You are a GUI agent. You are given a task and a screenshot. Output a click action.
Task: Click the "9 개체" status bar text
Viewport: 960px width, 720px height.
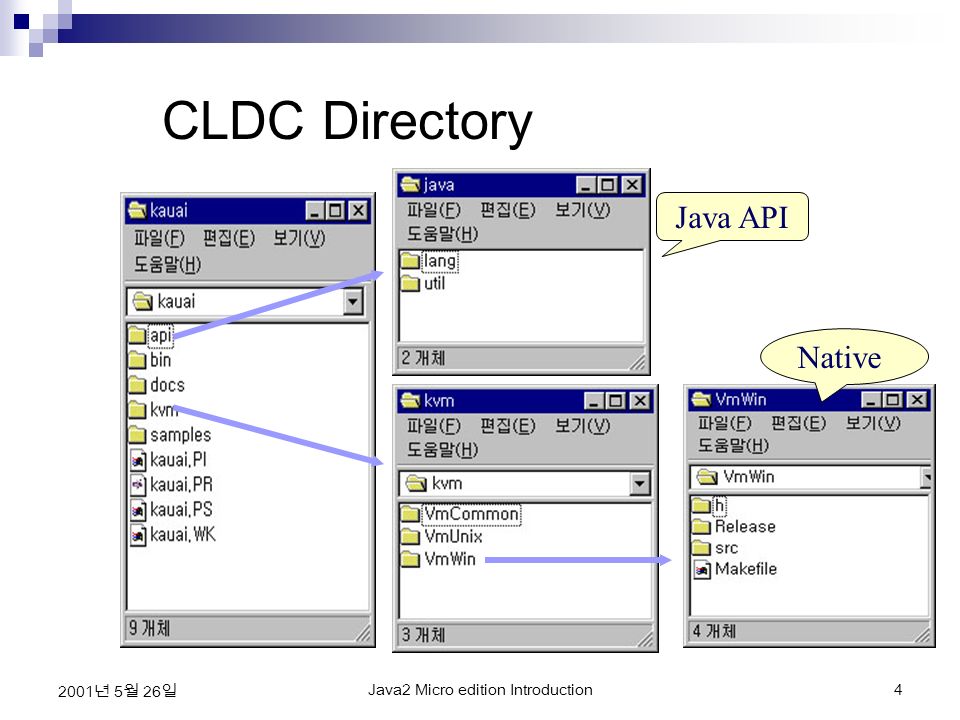[149, 628]
